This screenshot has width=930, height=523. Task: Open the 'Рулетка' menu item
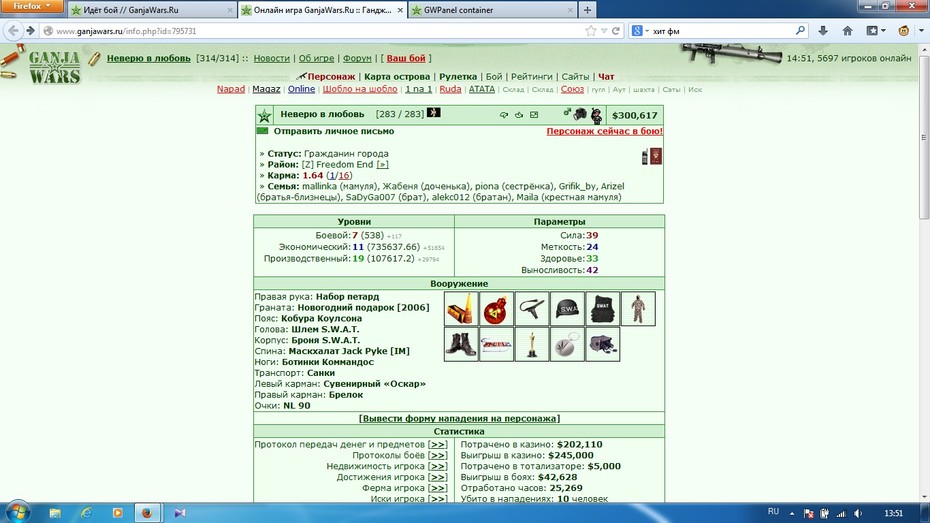point(458,76)
